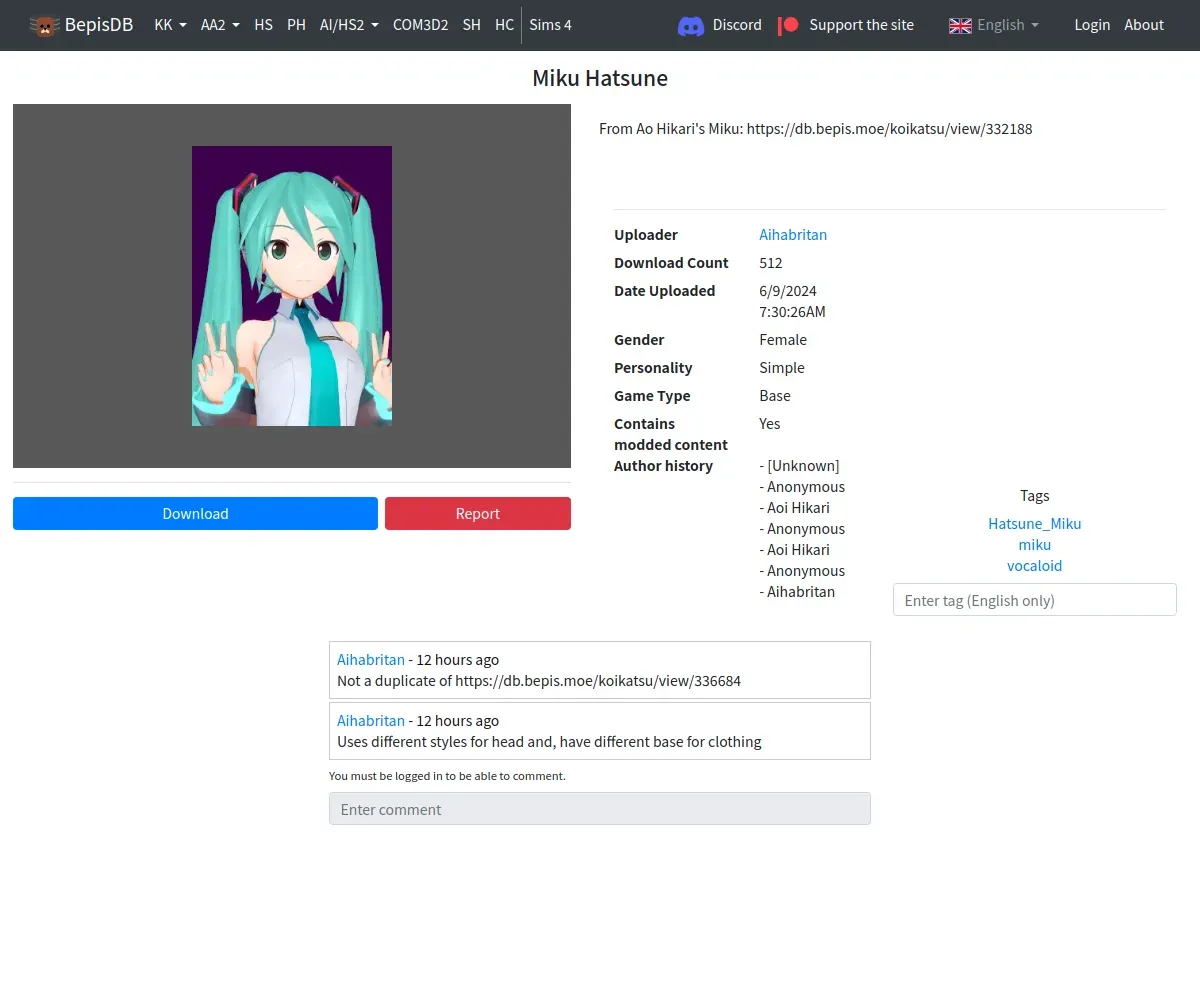Select the HS nav item
Image resolution: width=1200 pixels, height=1000 pixels.
click(x=263, y=25)
